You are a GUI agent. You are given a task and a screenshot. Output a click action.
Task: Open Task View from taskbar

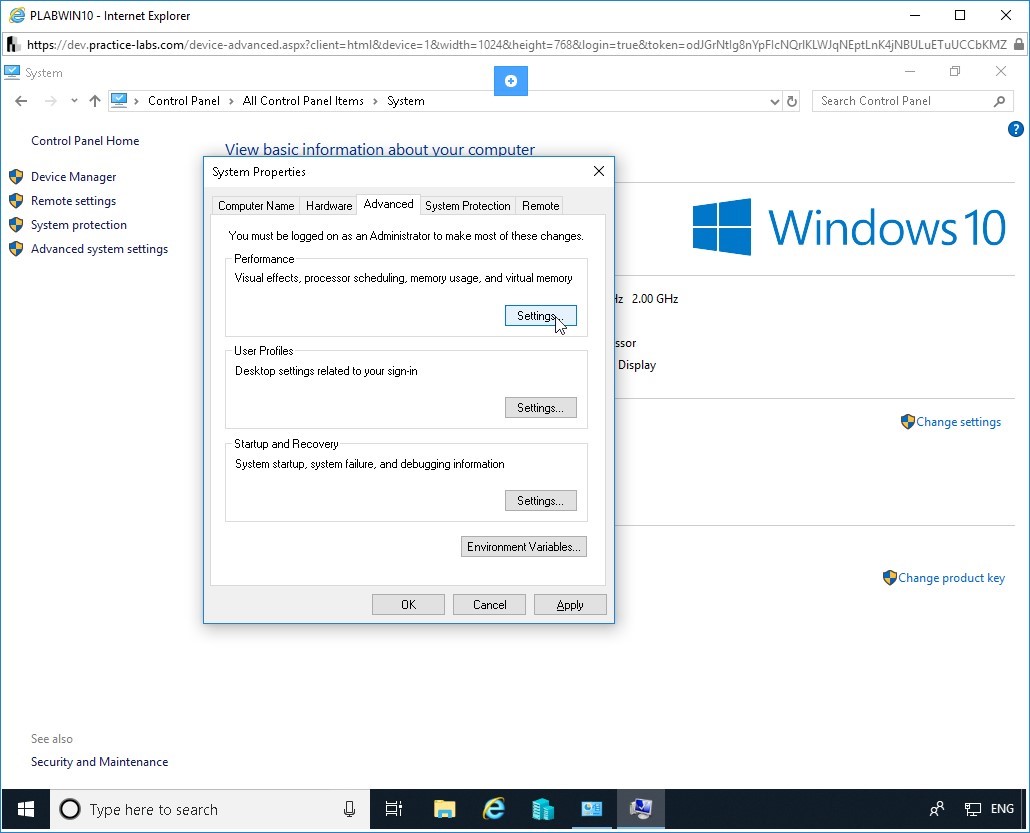[x=393, y=809]
